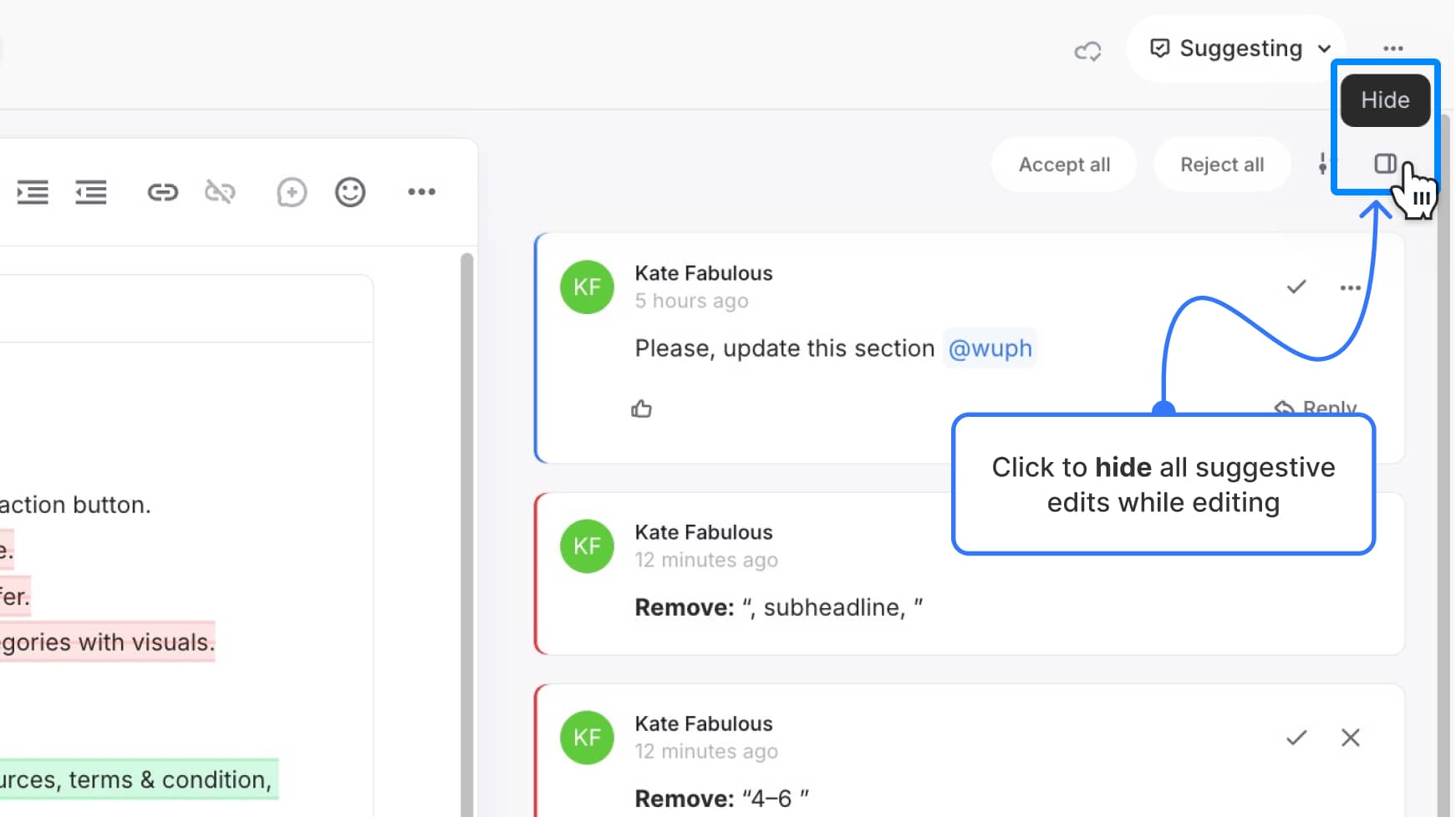Resolve the 'Please, update this section' comment
The image size is (1456, 817).
tap(1296, 287)
